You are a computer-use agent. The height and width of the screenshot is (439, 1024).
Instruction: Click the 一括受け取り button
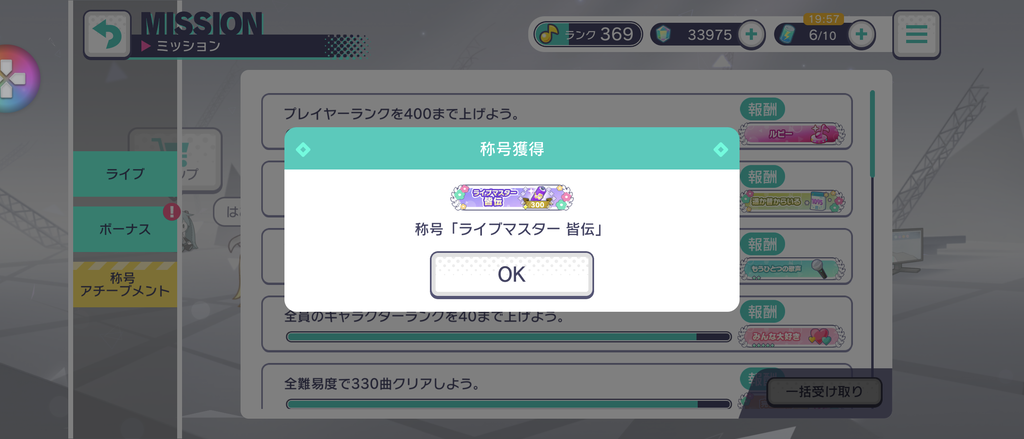click(x=824, y=392)
